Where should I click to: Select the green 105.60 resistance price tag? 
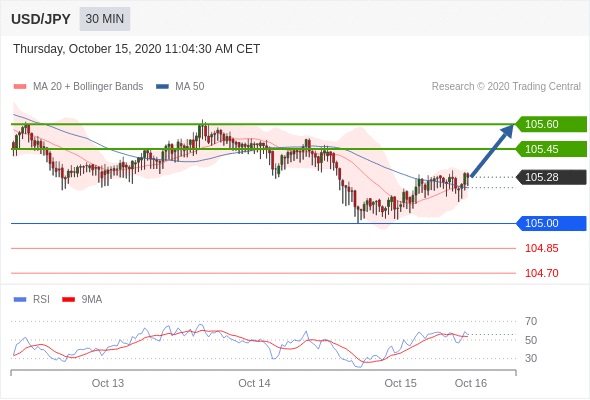pyautogui.click(x=551, y=124)
